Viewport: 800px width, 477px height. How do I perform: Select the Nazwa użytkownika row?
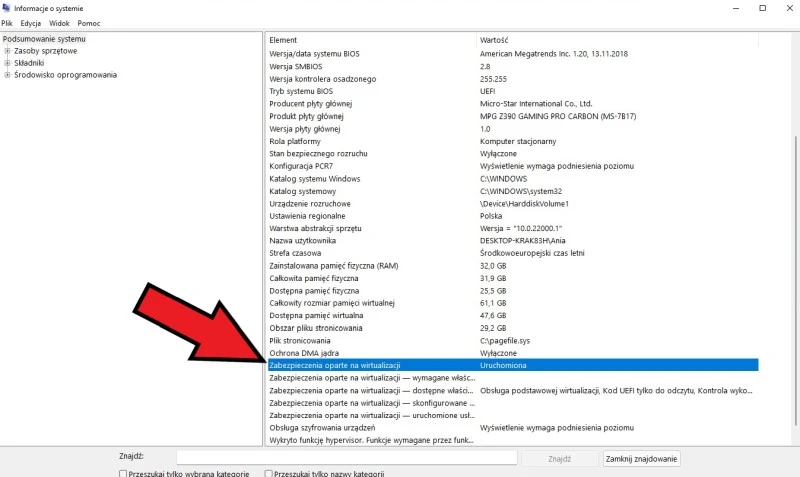512,241
